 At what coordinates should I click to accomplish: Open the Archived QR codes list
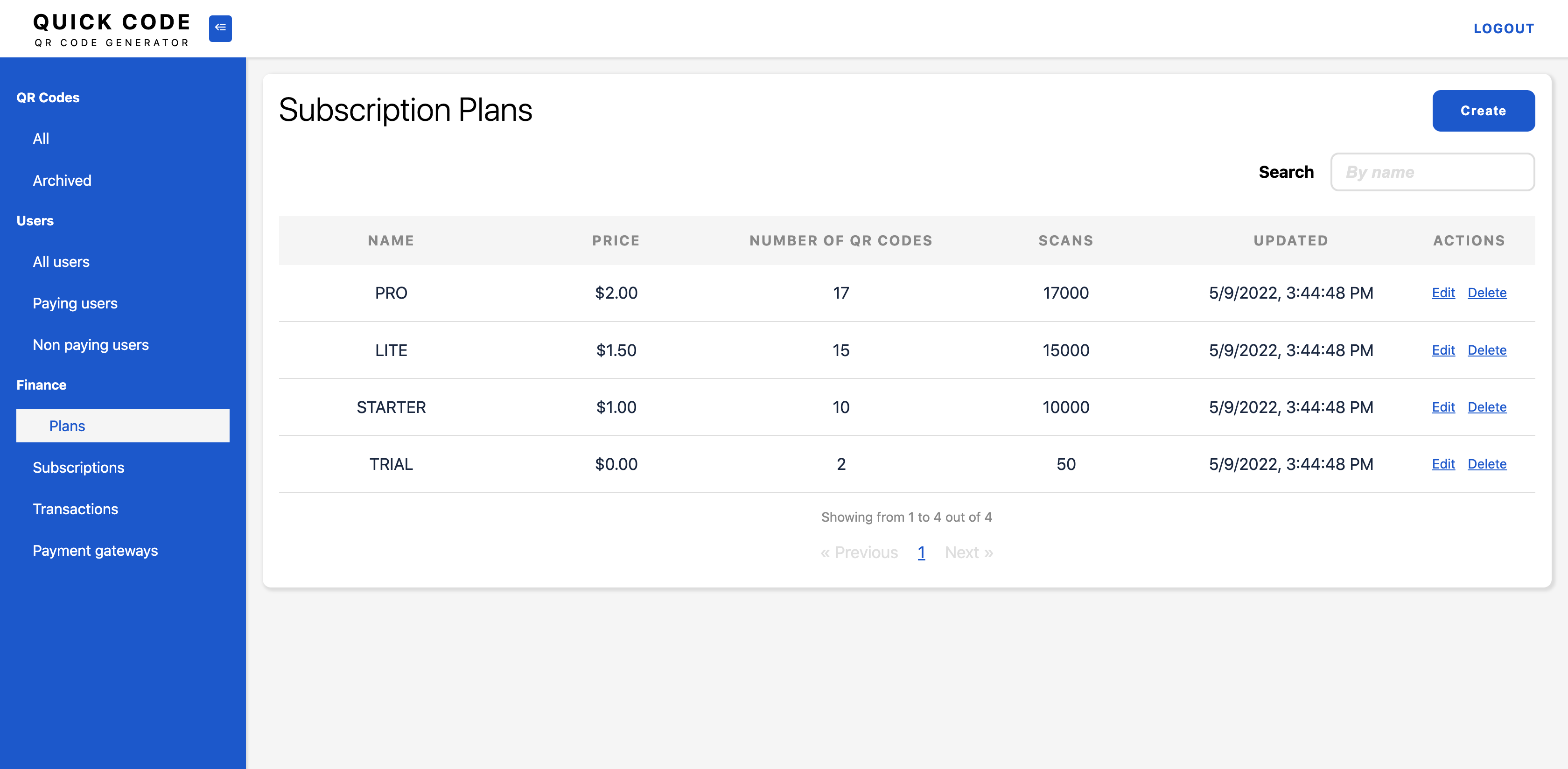(x=62, y=180)
